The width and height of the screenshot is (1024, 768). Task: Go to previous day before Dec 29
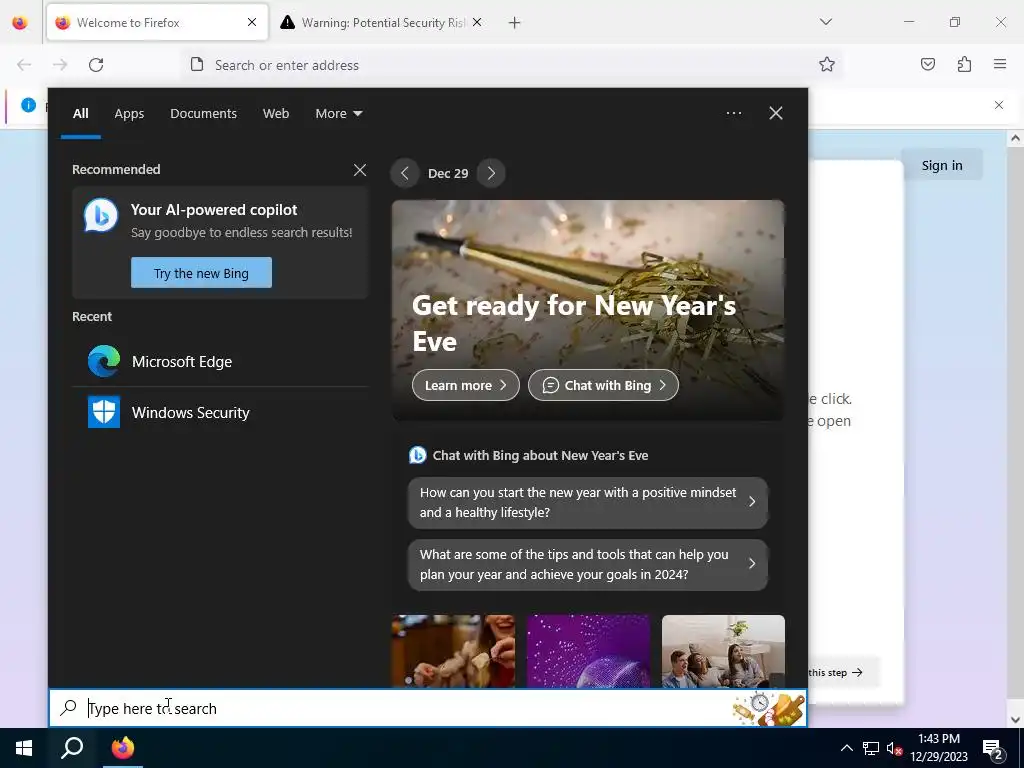pyautogui.click(x=405, y=173)
